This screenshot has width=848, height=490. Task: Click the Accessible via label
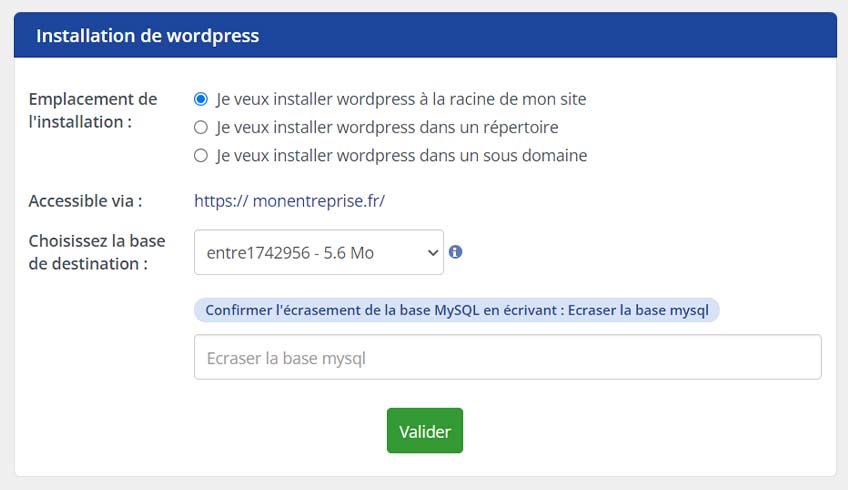pyautogui.click(x=85, y=201)
